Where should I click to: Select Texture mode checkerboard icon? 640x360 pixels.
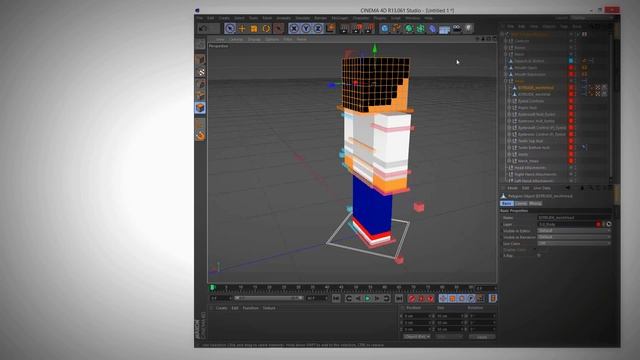tap(200, 72)
